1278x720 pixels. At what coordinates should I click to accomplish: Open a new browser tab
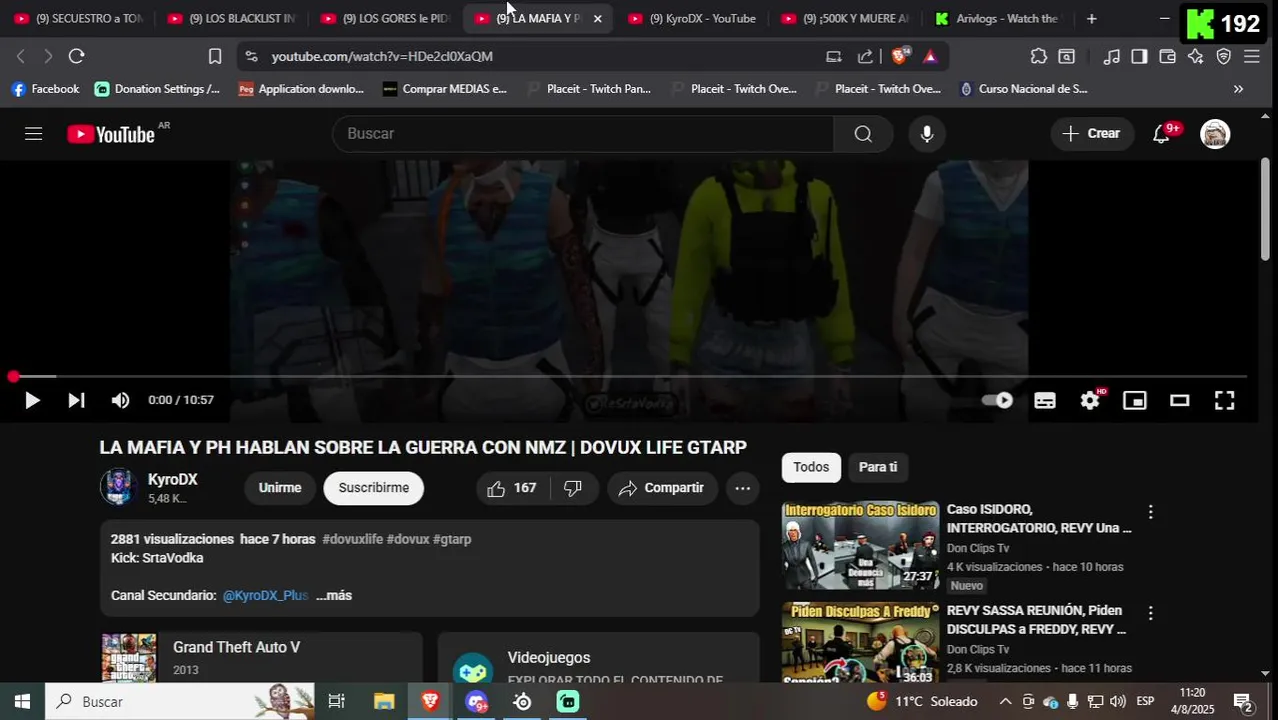(1091, 18)
